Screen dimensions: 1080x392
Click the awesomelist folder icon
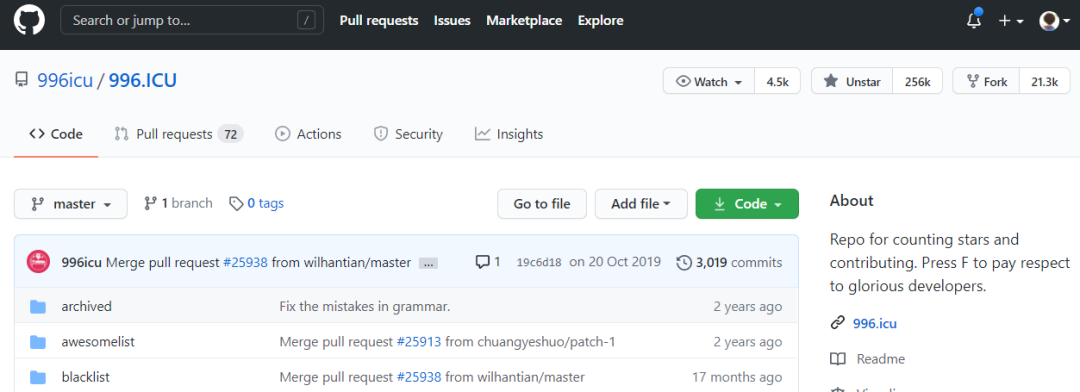38,342
